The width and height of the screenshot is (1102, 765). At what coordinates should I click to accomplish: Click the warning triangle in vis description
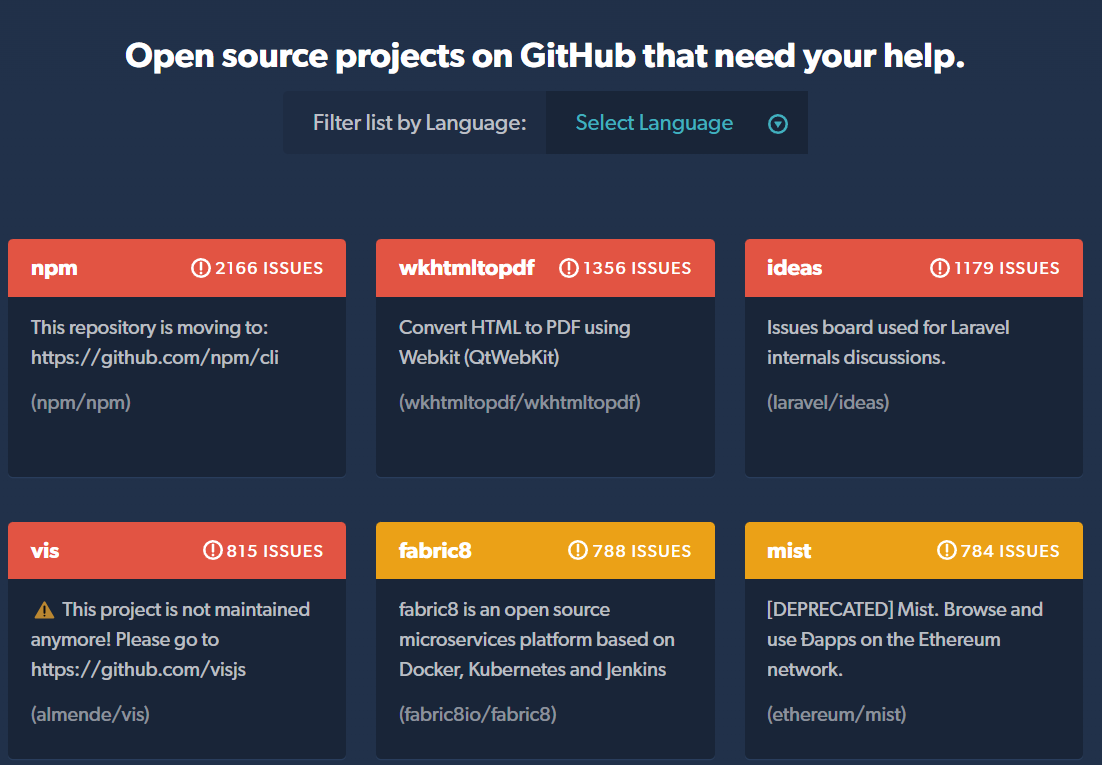pyautogui.click(x=44, y=610)
